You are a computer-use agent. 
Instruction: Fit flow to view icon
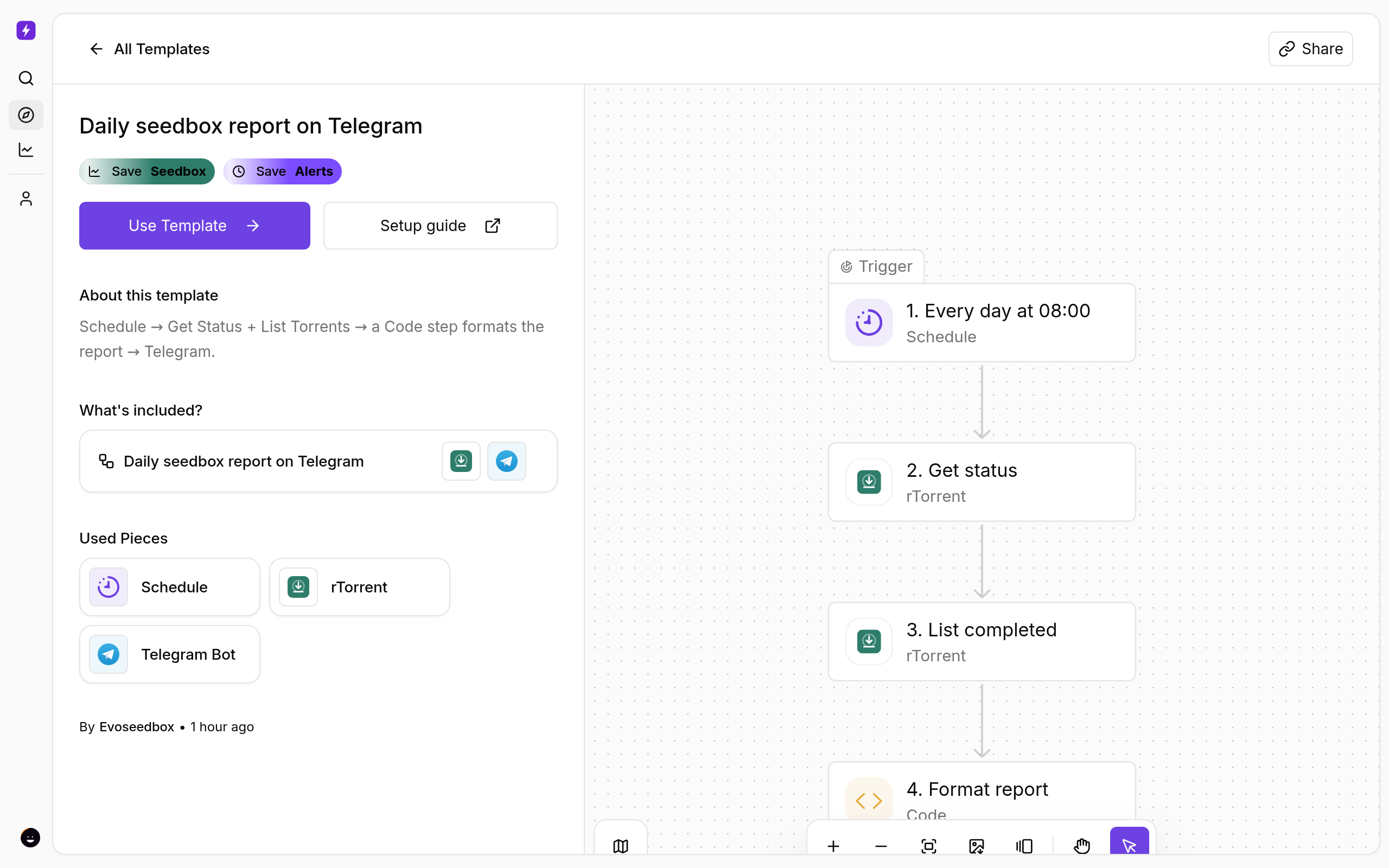pos(929,846)
